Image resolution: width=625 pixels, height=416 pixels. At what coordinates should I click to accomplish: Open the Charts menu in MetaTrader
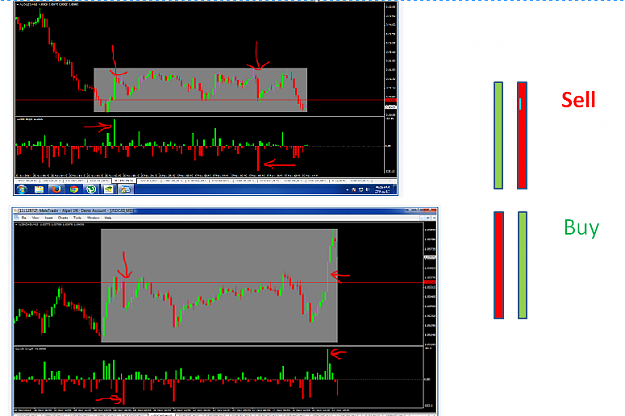click(x=63, y=218)
